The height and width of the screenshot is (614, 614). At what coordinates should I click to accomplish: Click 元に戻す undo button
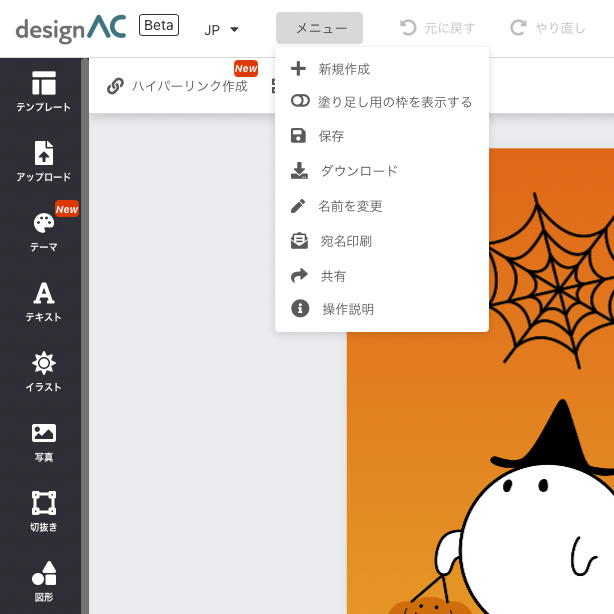click(437, 28)
